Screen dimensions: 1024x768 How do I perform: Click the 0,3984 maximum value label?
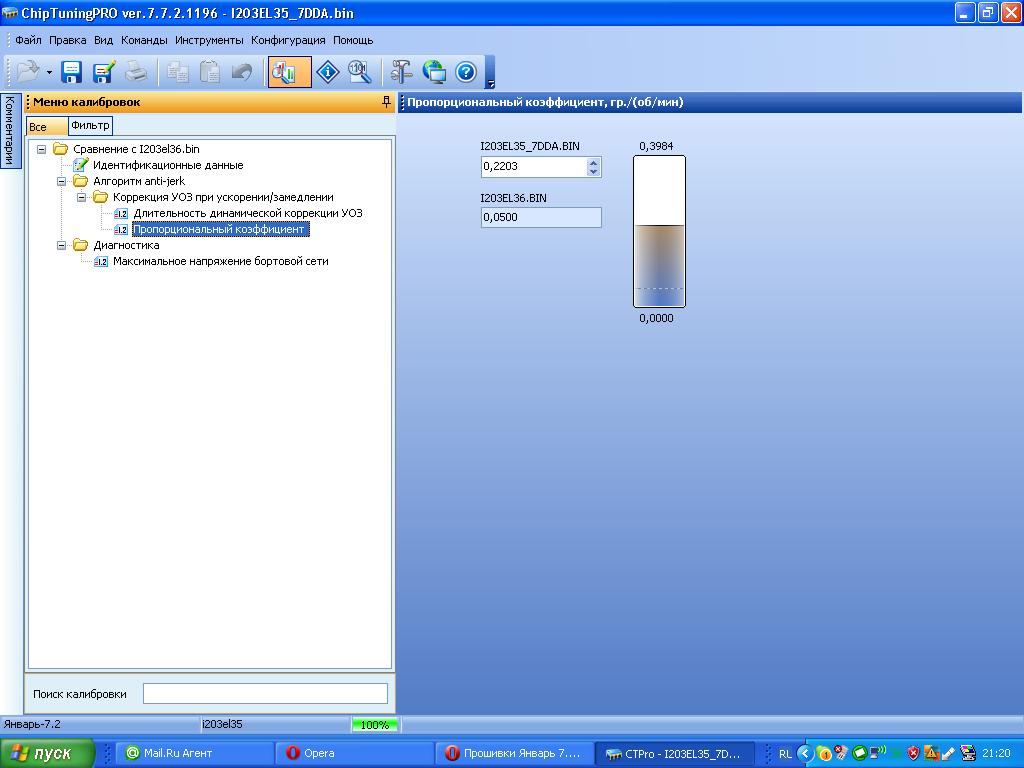[x=656, y=146]
